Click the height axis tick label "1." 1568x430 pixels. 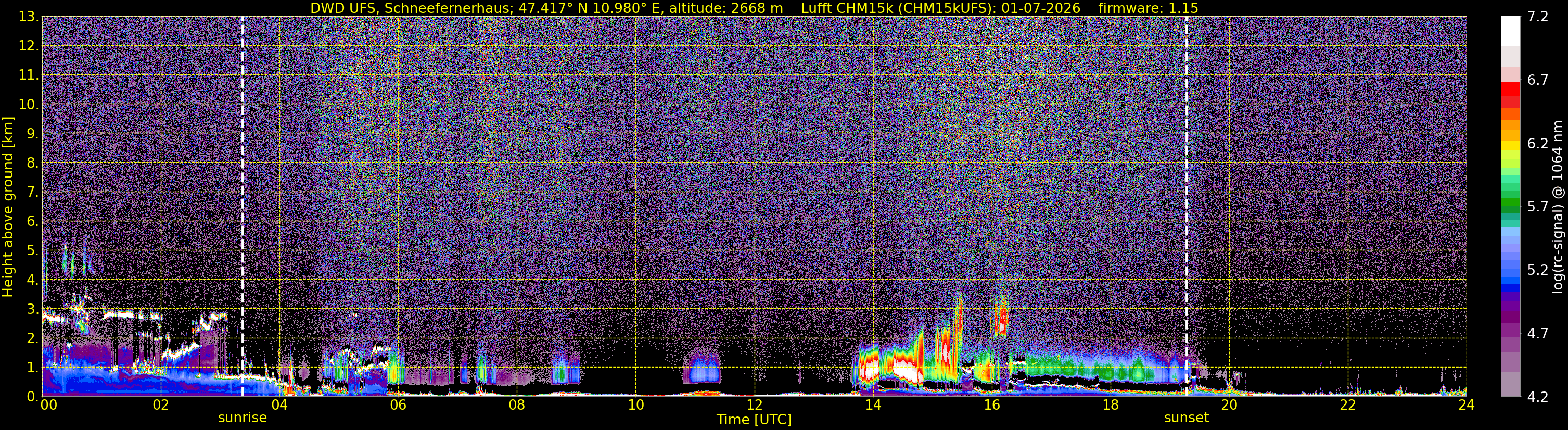(x=32, y=367)
